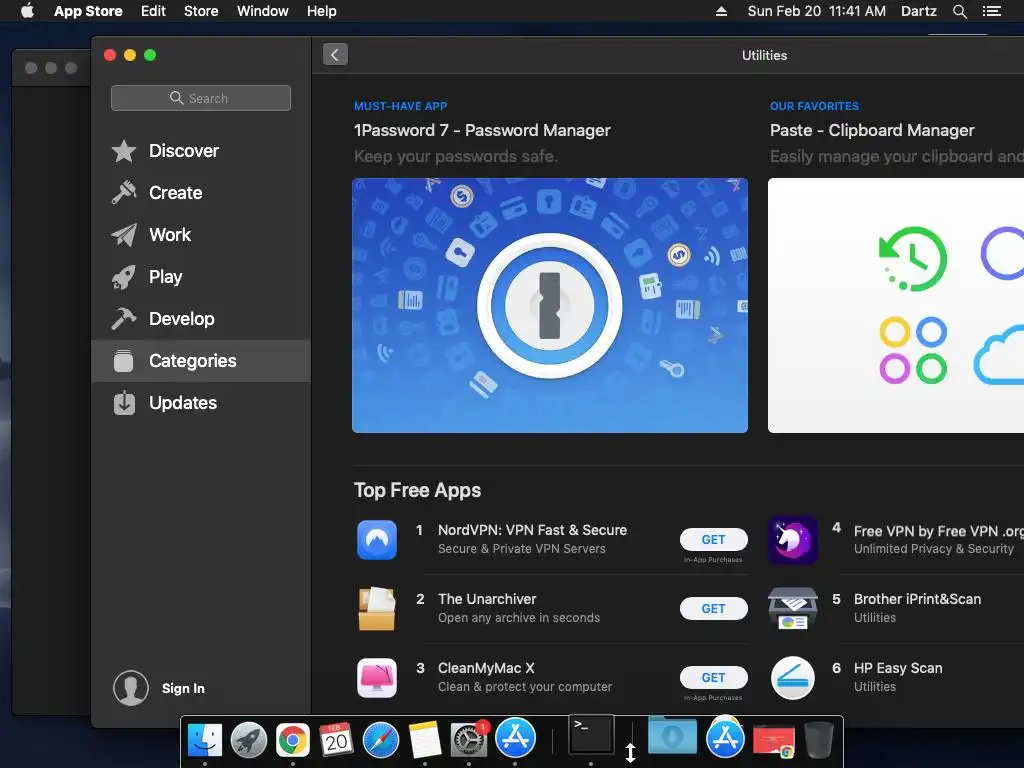Open the Downloads folder in dock

672,736
